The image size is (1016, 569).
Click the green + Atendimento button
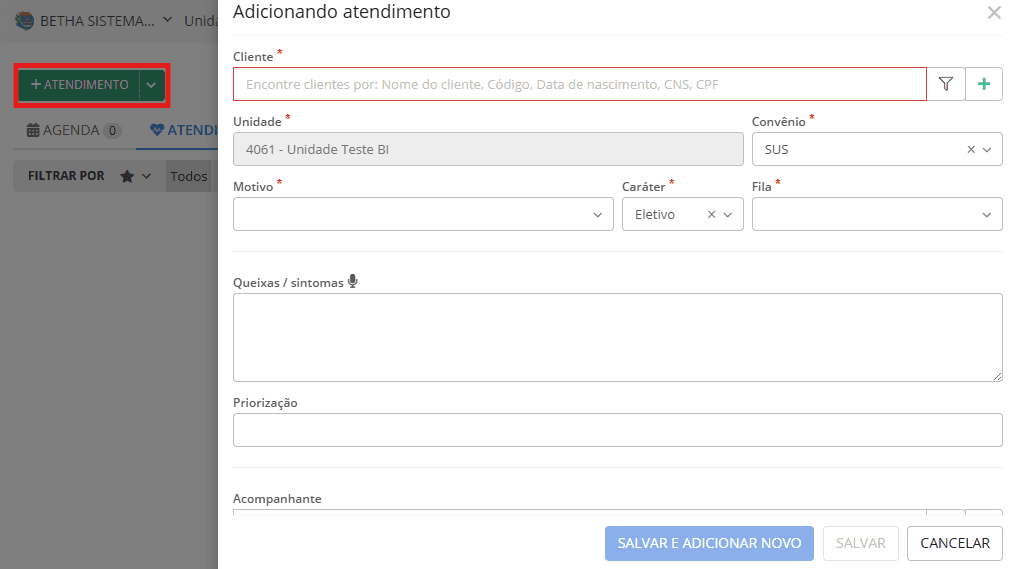pos(79,85)
